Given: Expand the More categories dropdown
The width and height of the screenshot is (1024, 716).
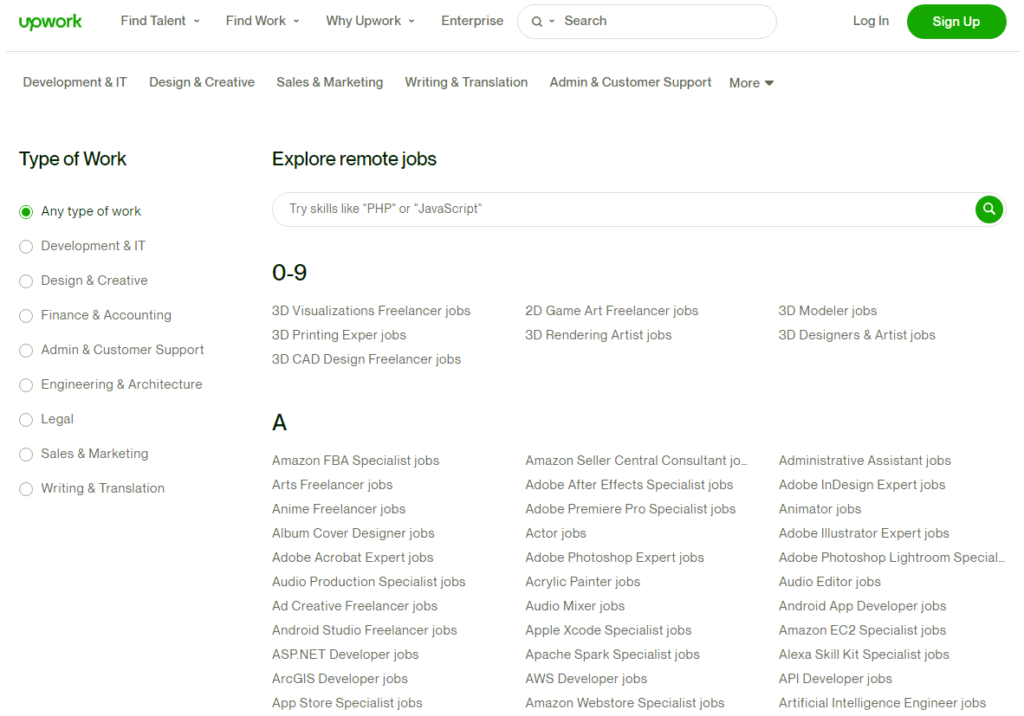Looking at the screenshot, I should pos(751,83).
